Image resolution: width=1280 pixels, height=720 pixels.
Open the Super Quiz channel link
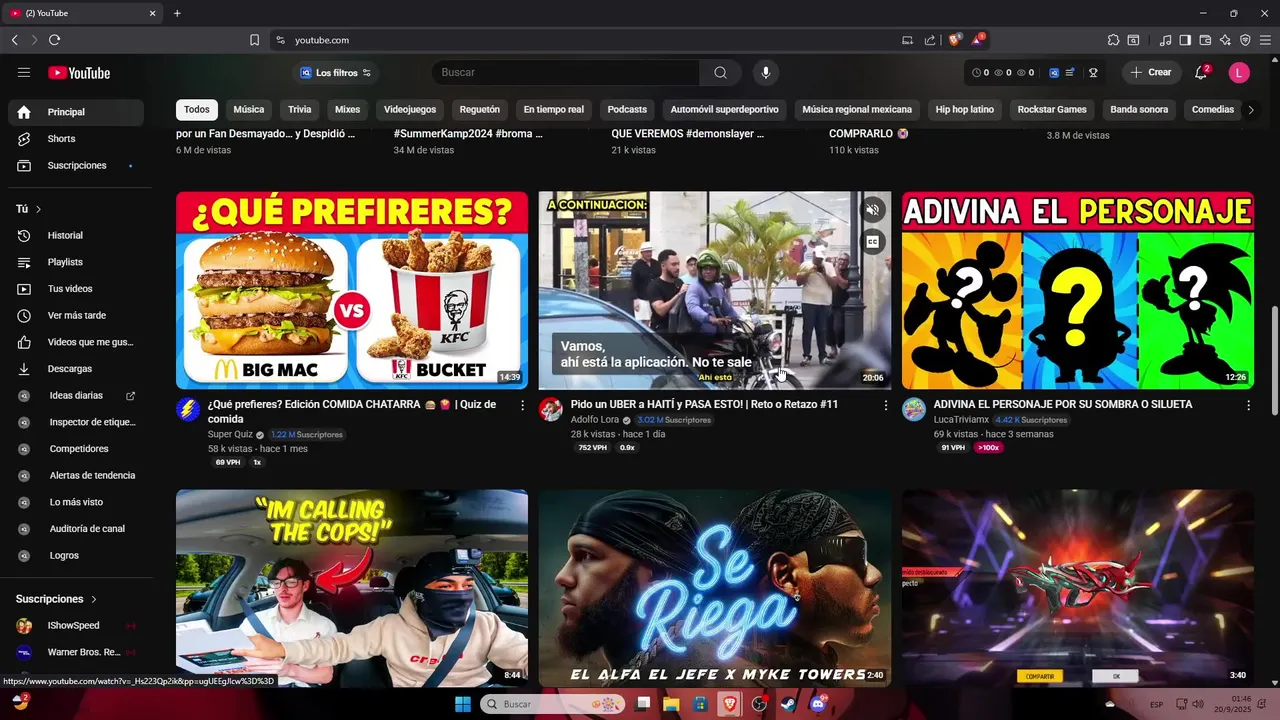click(x=230, y=435)
